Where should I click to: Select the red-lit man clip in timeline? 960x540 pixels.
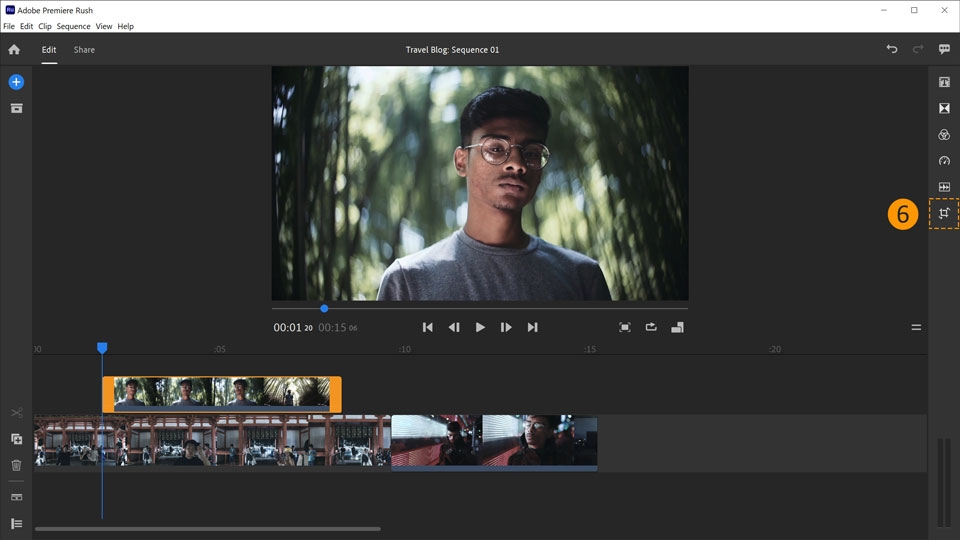click(494, 443)
